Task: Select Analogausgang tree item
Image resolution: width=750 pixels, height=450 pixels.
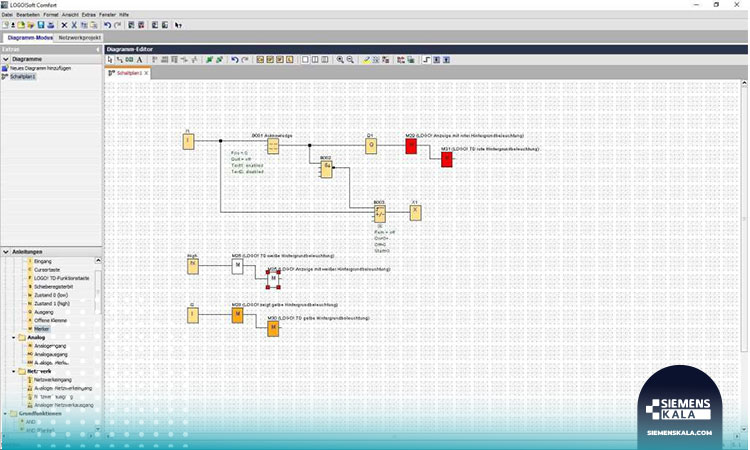Action: [x=51, y=354]
